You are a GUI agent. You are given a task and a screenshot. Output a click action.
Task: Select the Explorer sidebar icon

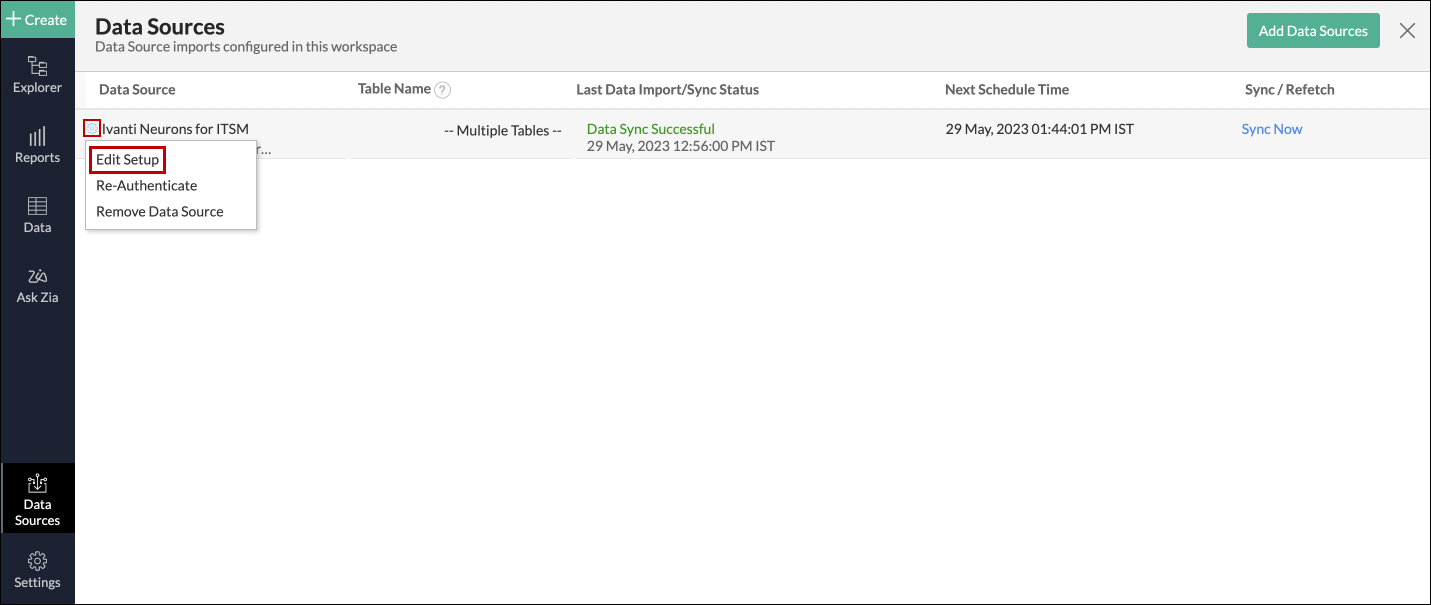point(37,75)
